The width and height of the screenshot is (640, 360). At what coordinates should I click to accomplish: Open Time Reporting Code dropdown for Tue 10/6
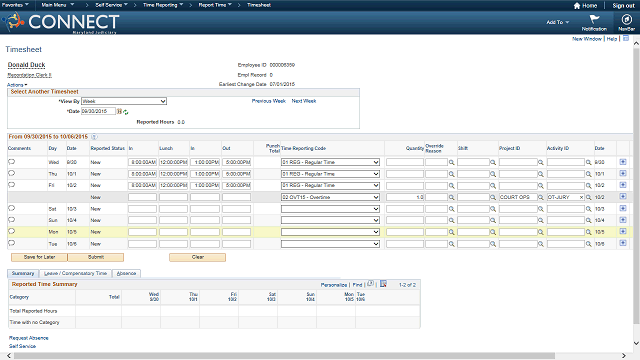pyautogui.click(x=330, y=244)
